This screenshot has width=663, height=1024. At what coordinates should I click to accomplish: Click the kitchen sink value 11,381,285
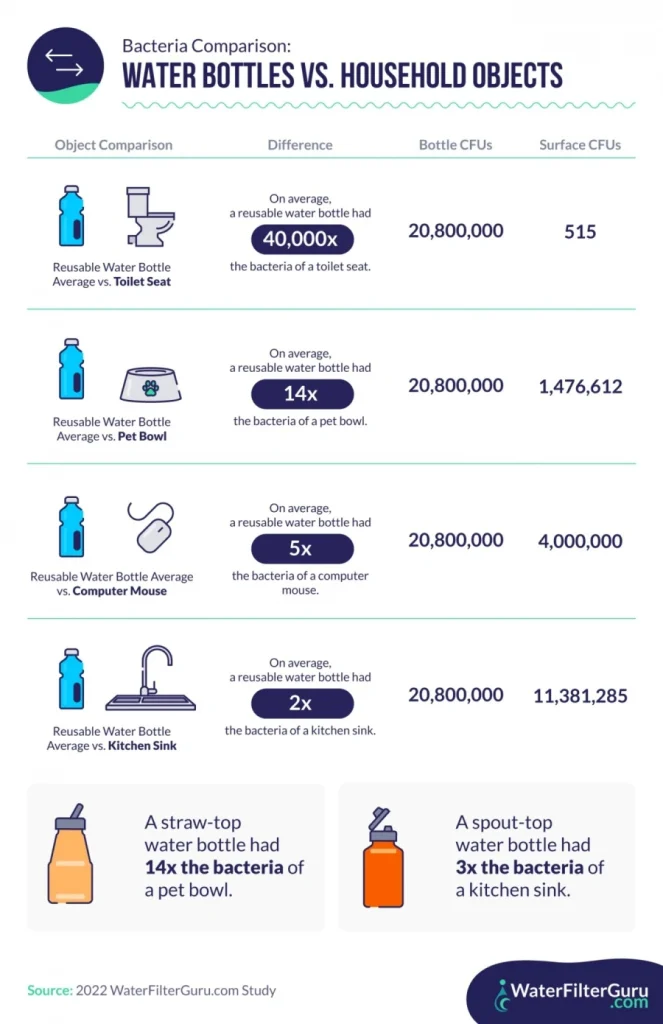tap(580, 696)
